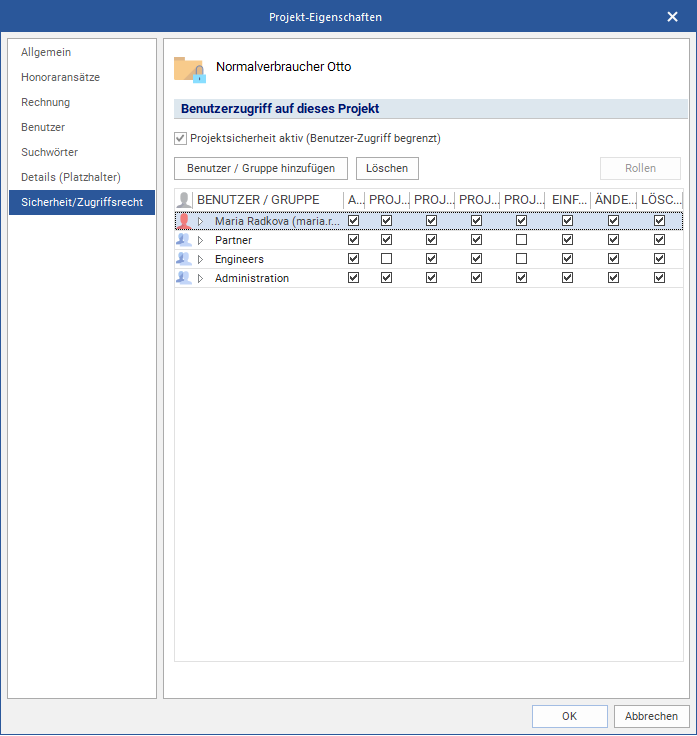Uncheck Partner's second PROJ checkbox
Viewport: 697px width, 736px height.
pyautogui.click(x=431, y=240)
